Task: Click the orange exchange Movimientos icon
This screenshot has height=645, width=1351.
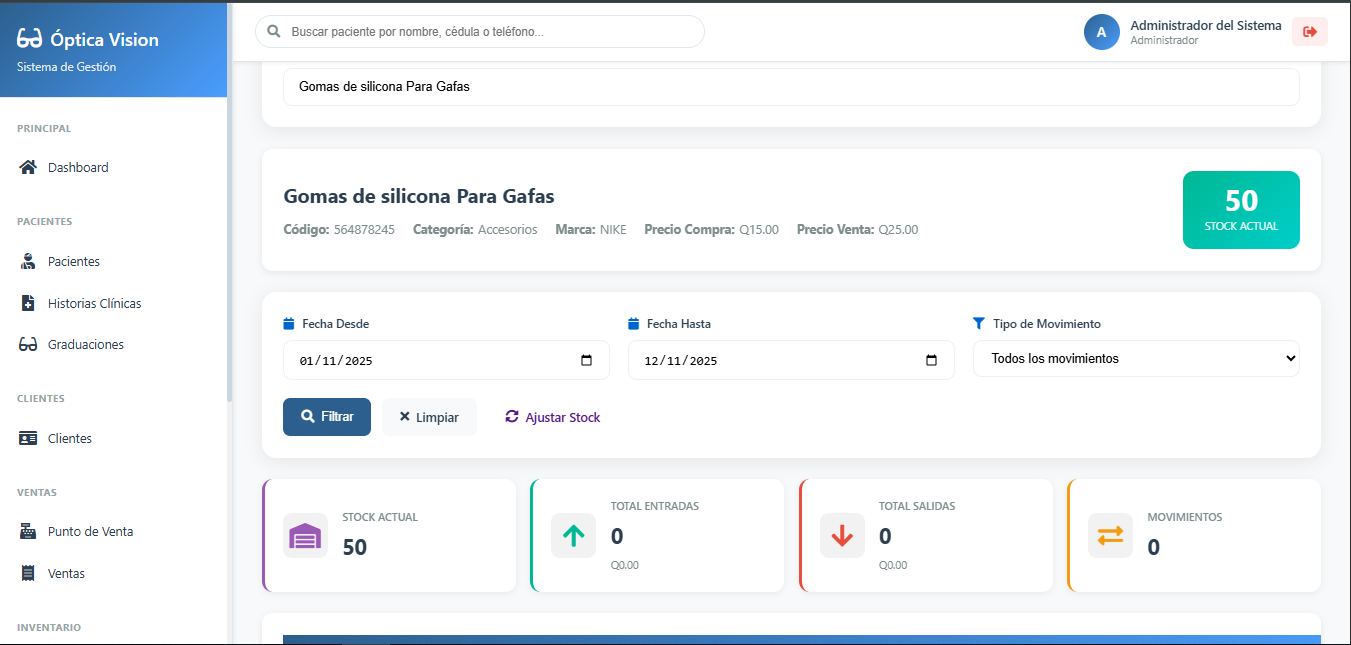Action: (1110, 536)
